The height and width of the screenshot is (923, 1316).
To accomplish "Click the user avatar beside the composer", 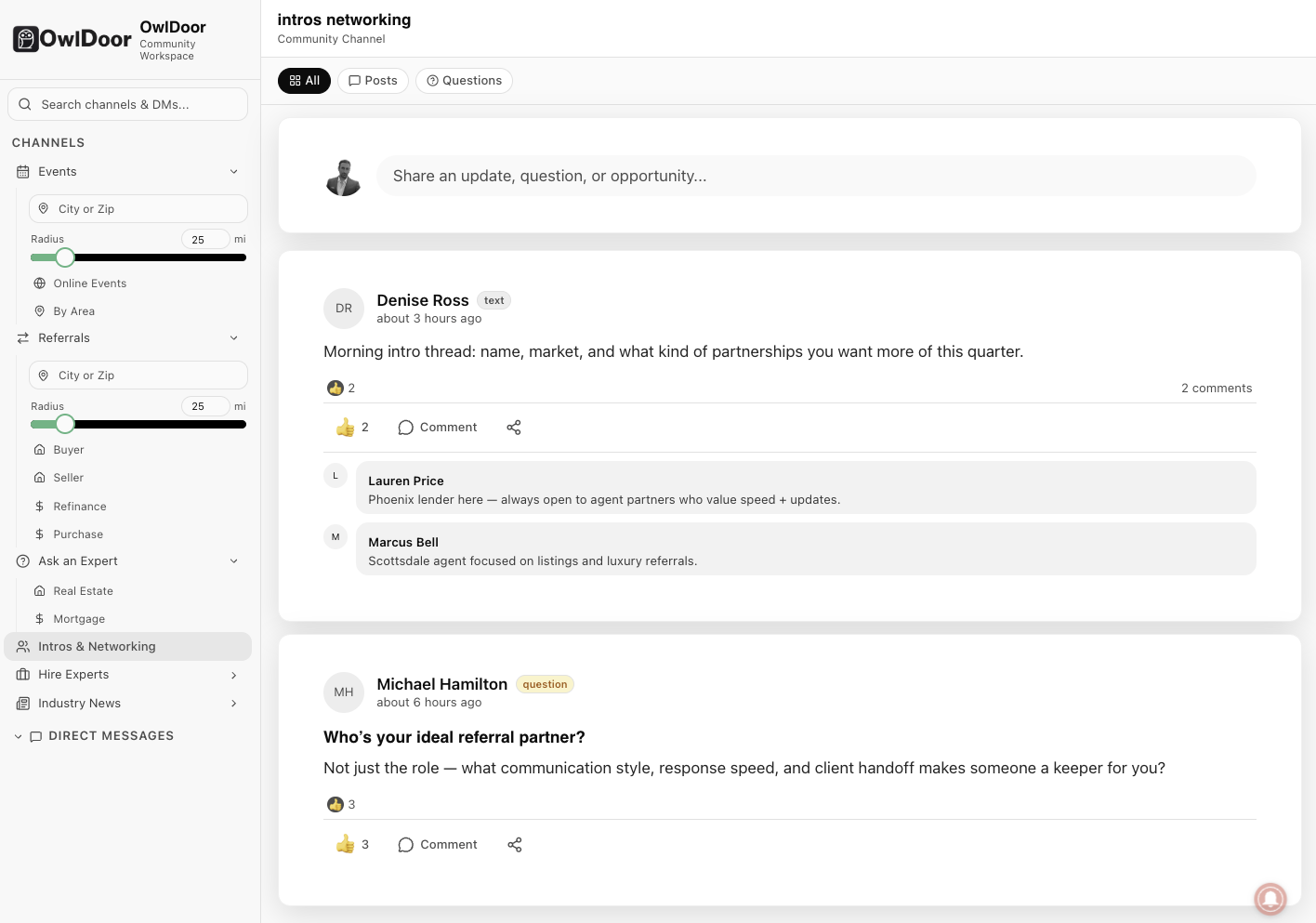I will 344,177.
